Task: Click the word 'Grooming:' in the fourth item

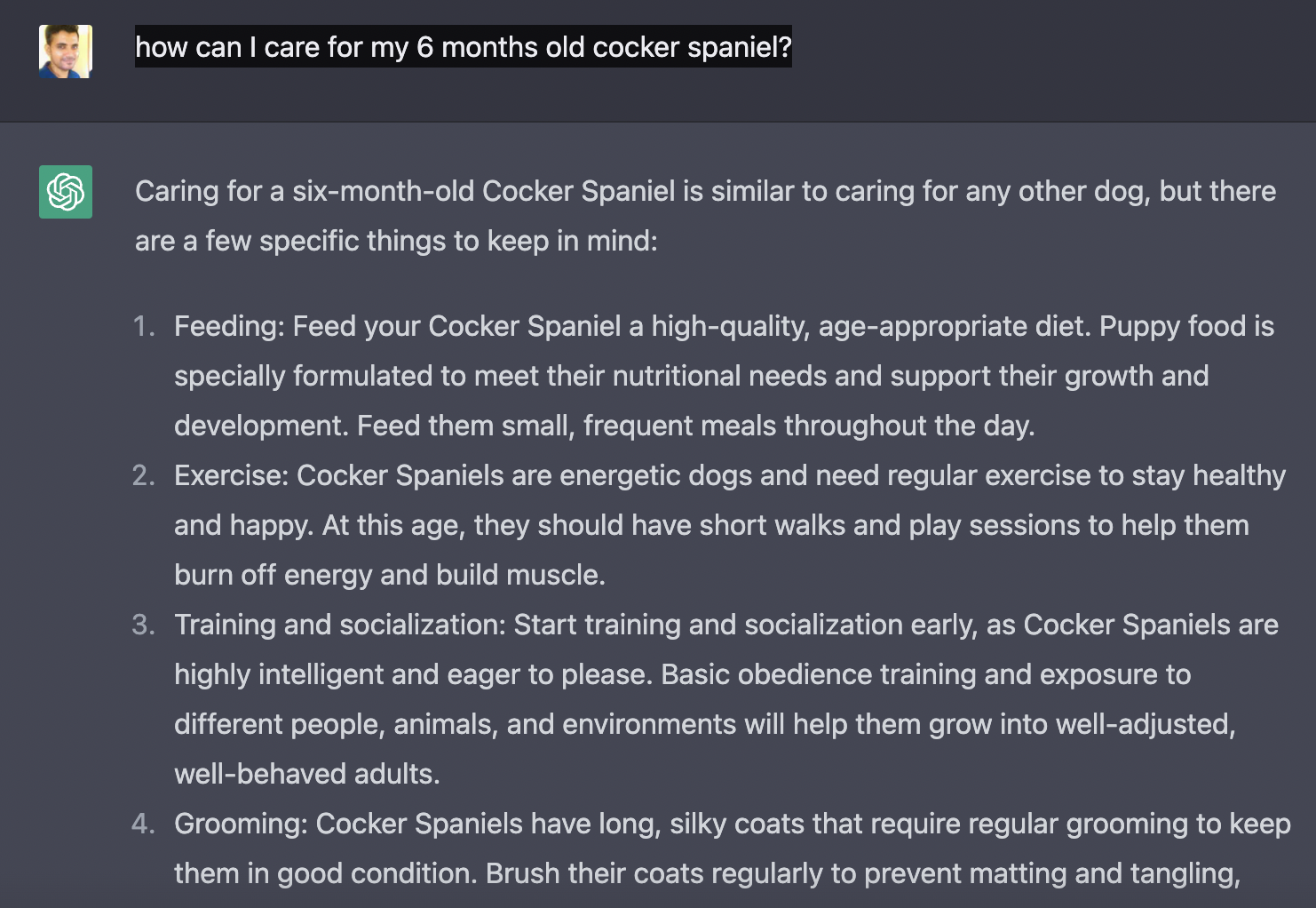Action: [241, 824]
